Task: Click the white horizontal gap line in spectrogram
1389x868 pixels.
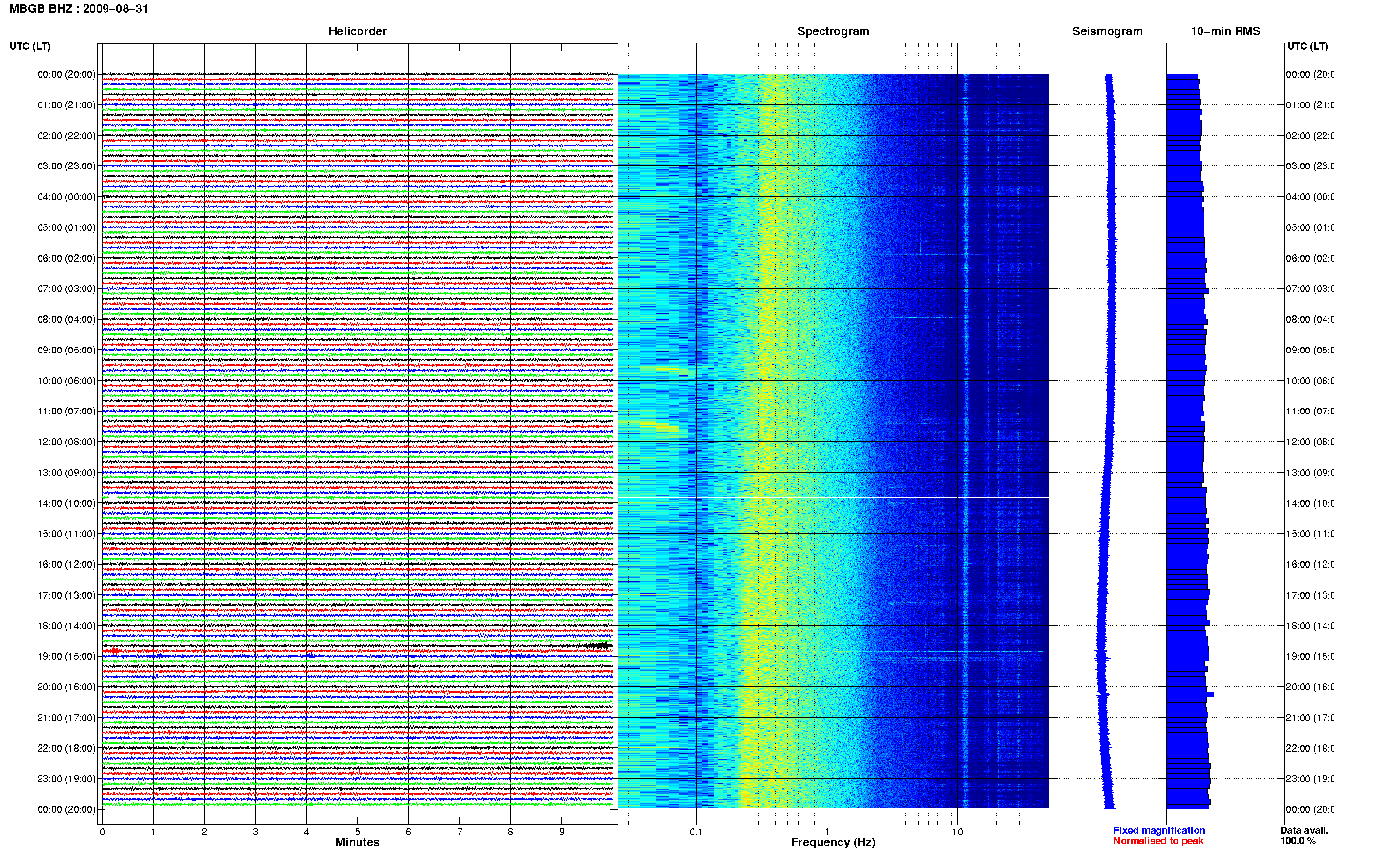Action: 833,498
